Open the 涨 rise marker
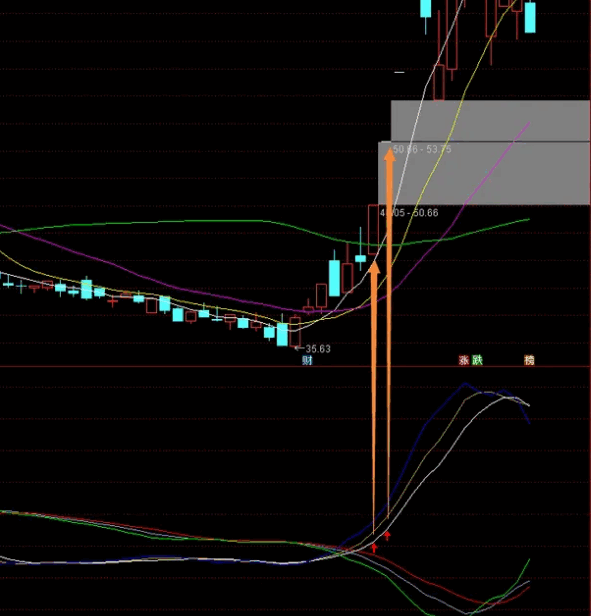Viewport: 591px width, 616px height. (x=464, y=360)
